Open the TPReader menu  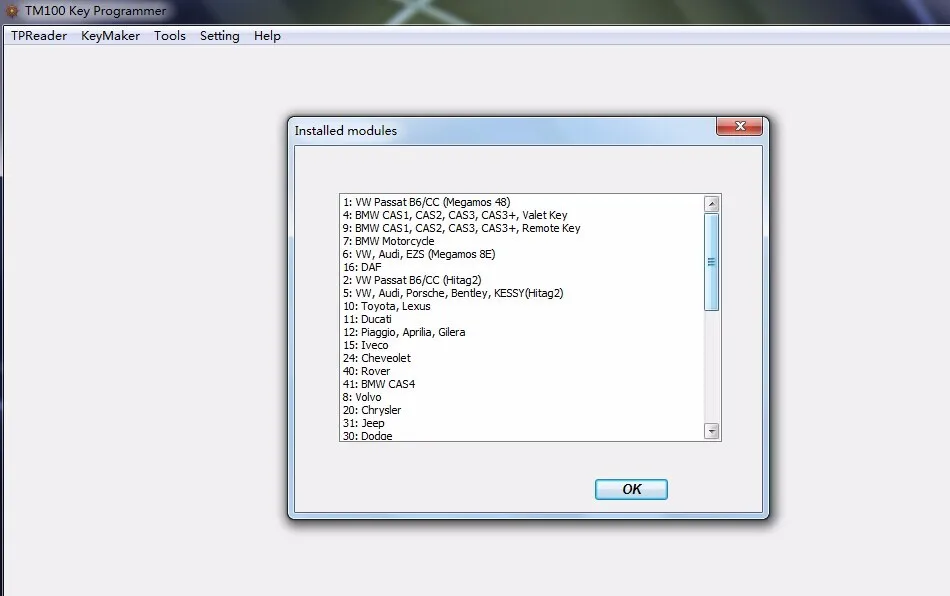tap(39, 36)
